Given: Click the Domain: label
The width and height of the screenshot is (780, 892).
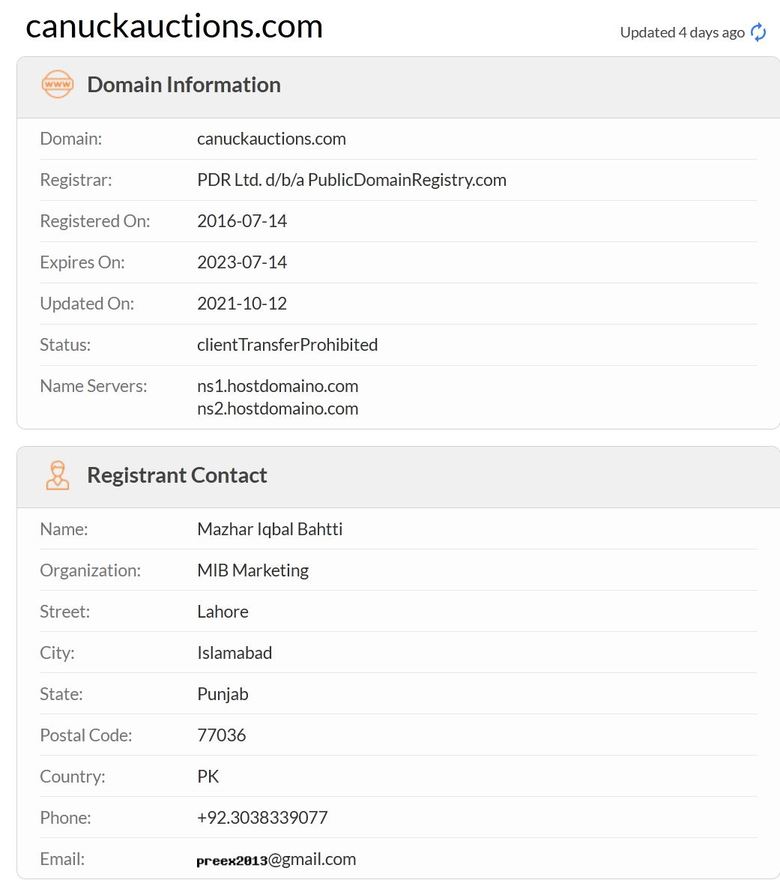Looking at the screenshot, I should point(71,139).
